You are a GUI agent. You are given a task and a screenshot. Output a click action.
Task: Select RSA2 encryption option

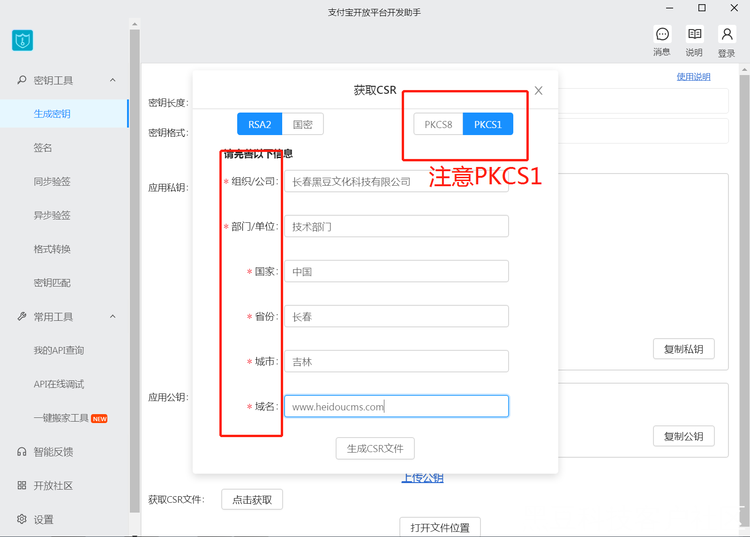[260, 124]
